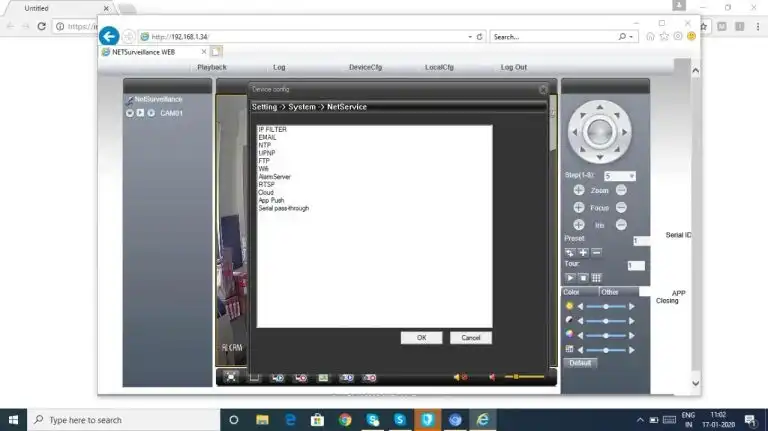The image size is (768, 431).
Task: Click the speaker audio icon in the bottom toolbar
Action: point(459,377)
